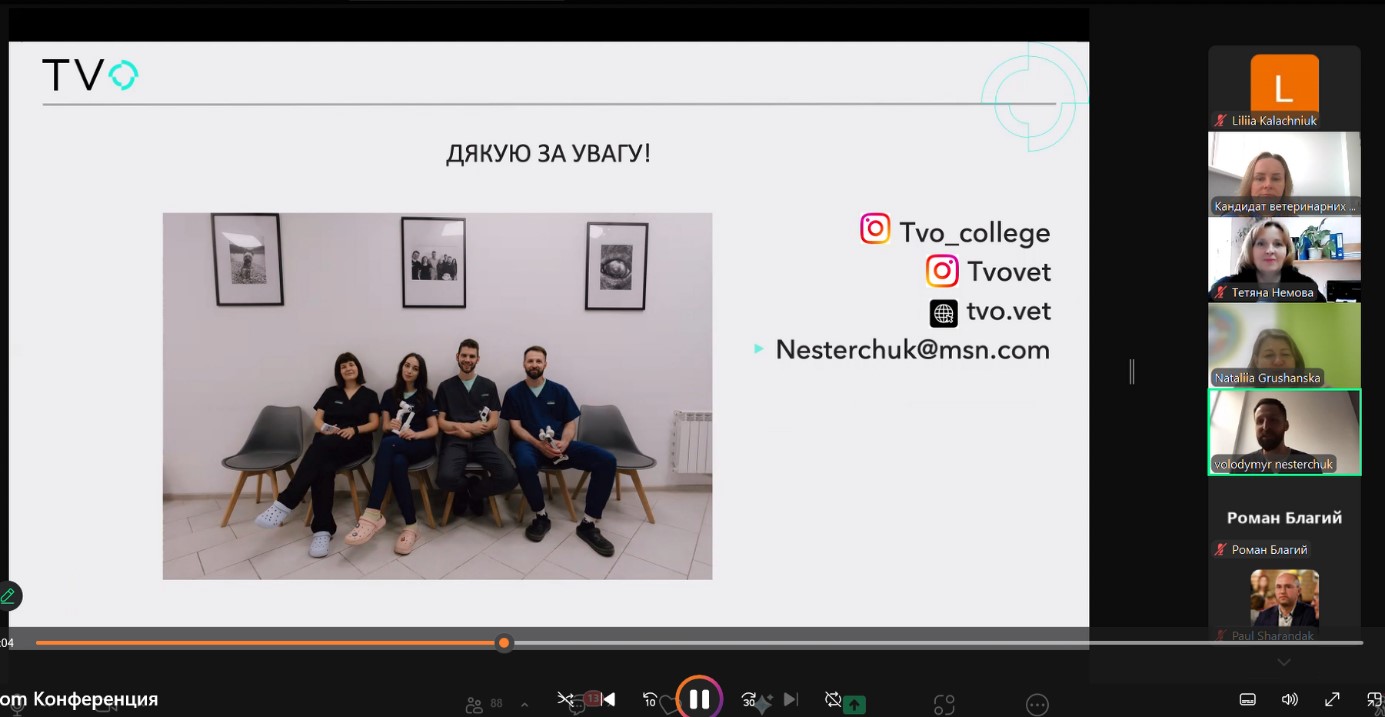Select the Кандидат ветеринарних participant video
The height and width of the screenshot is (717, 1385).
1284,174
